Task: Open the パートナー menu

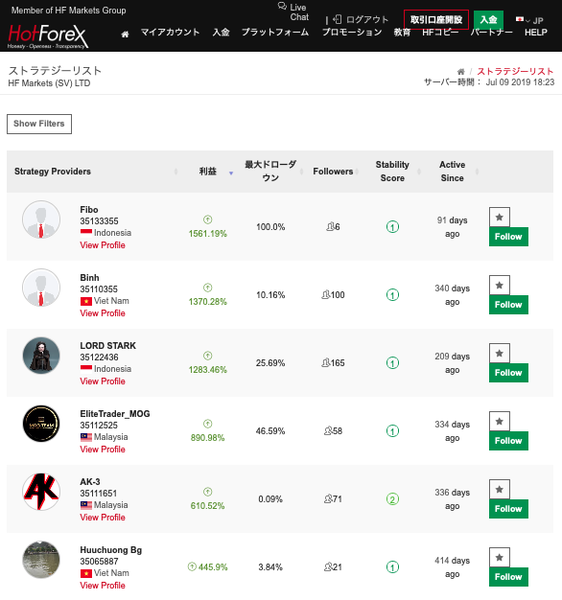Action: [492, 33]
